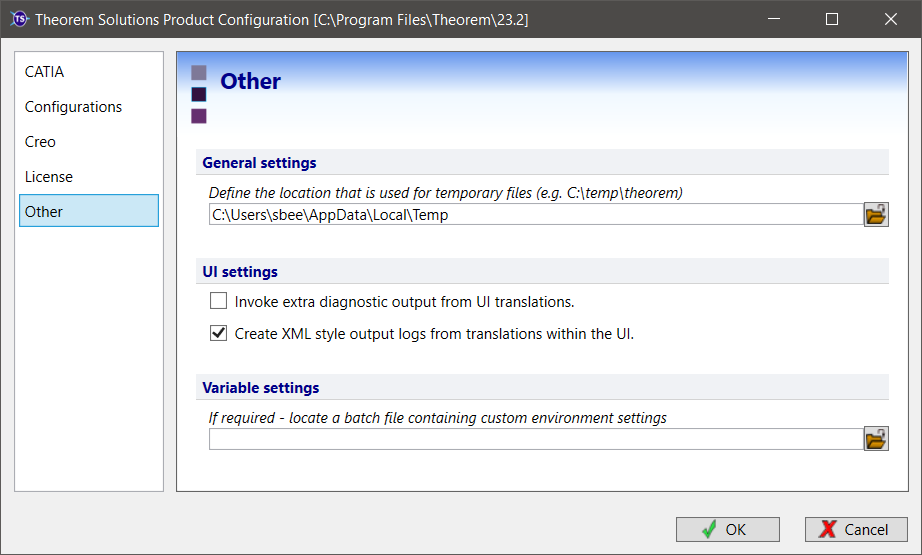922x555 pixels.
Task: Browse for temporary files folder
Action: [x=876, y=215]
